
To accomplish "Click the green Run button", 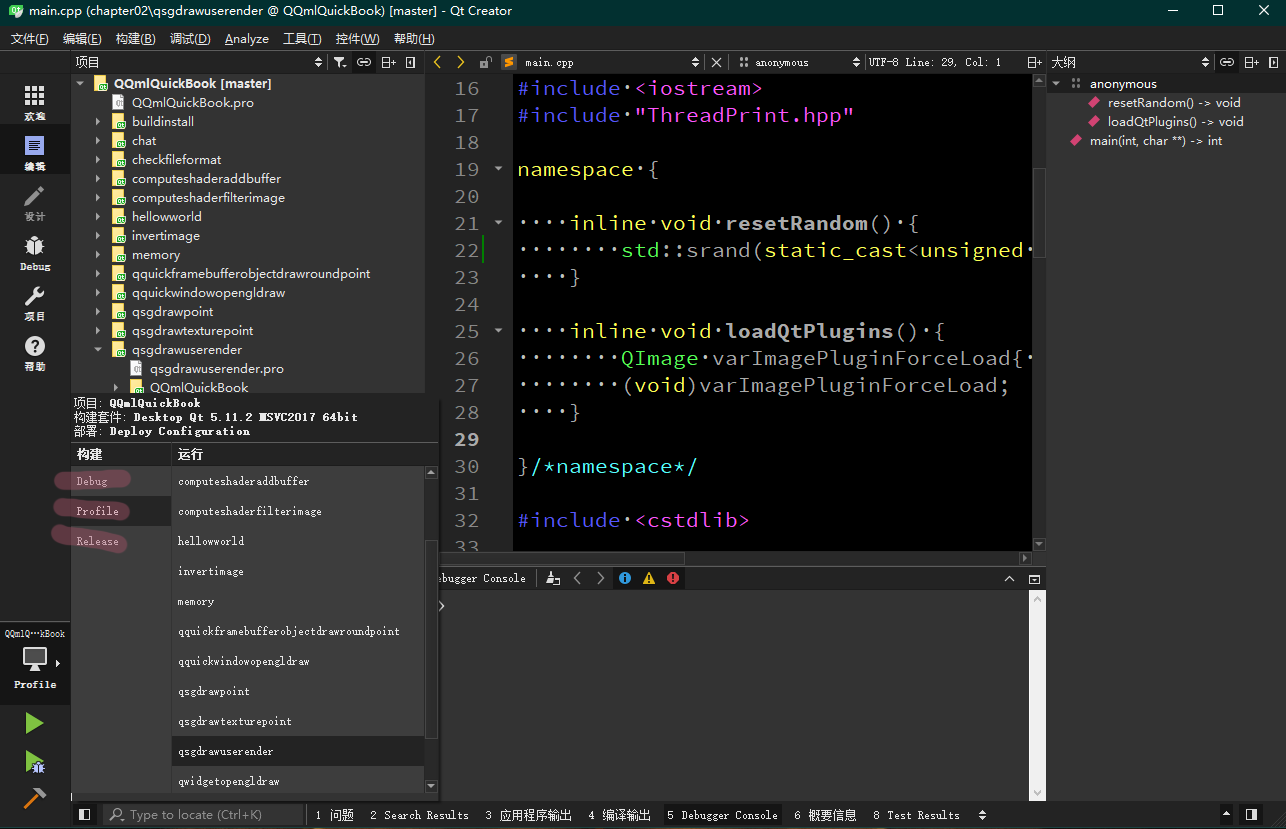I will click(35, 723).
